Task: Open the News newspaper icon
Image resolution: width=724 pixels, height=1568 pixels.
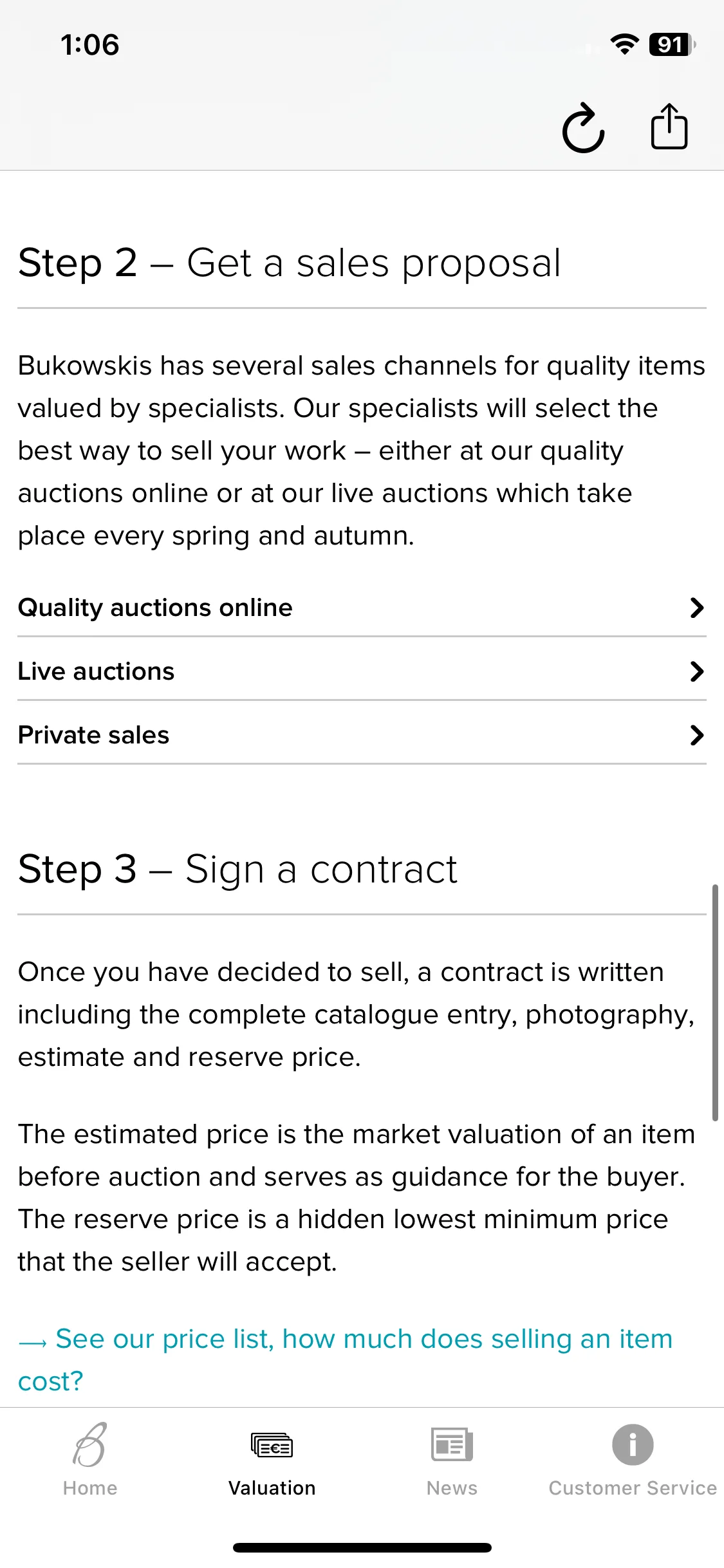Action: 452,1444
